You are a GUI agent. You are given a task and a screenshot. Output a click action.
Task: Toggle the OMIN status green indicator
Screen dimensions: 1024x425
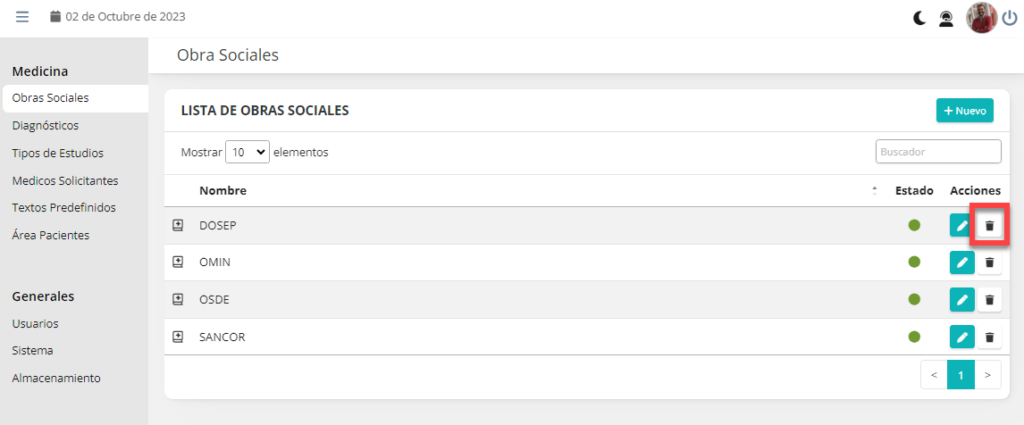[914, 262]
